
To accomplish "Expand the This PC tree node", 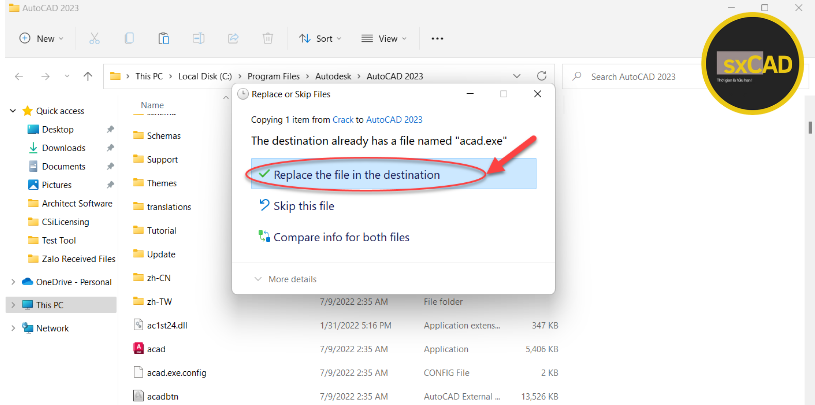I will [13, 305].
